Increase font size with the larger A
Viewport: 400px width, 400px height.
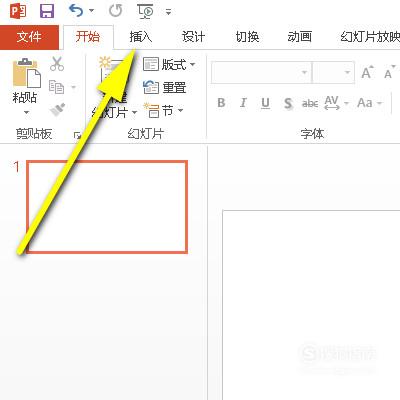click(x=367, y=72)
